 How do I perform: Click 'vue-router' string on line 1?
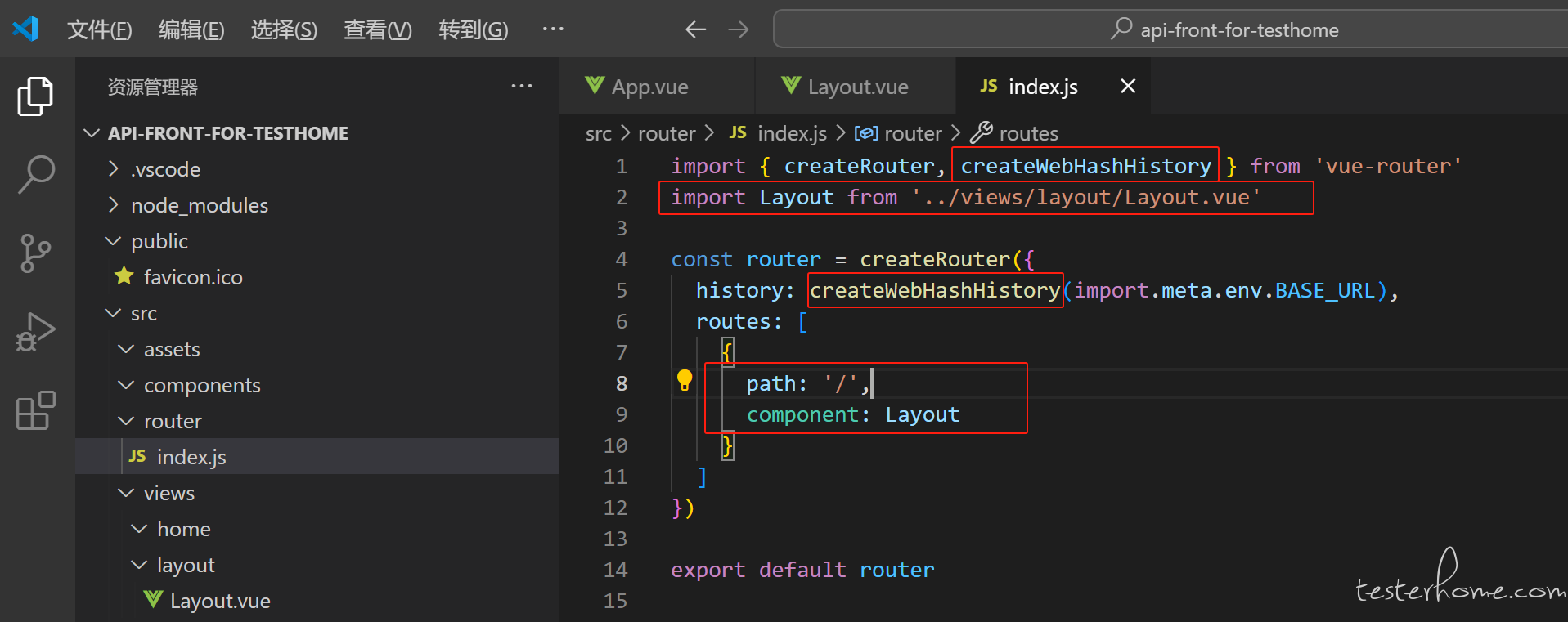(1387, 166)
